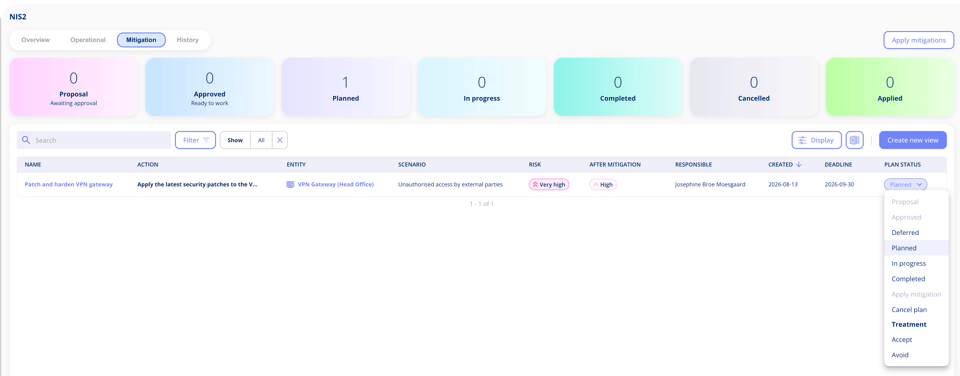Switch to the Overview tab
This screenshot has height=376, width=960.
click(x=36, y=40)
